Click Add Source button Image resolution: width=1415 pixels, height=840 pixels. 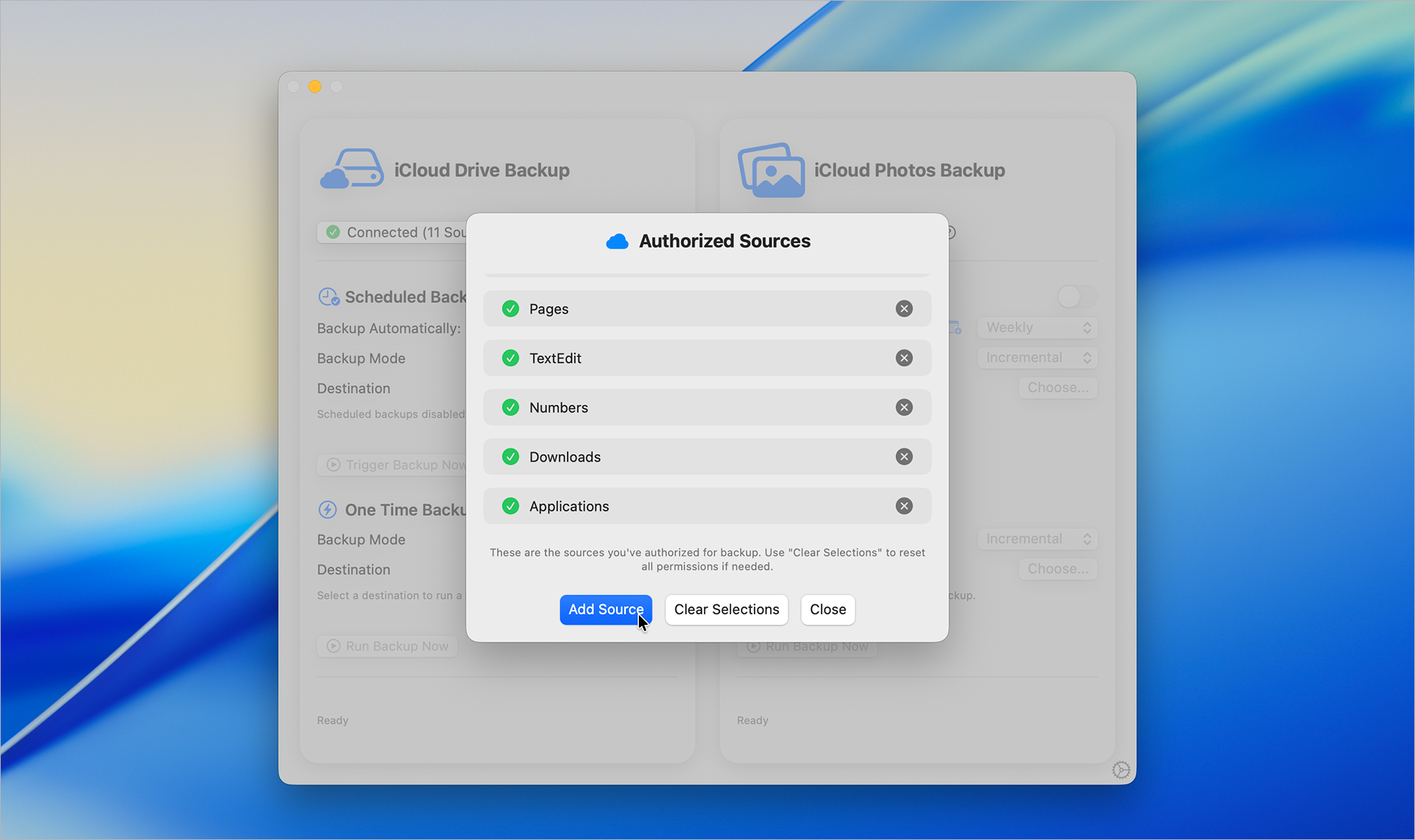(606, 609)
